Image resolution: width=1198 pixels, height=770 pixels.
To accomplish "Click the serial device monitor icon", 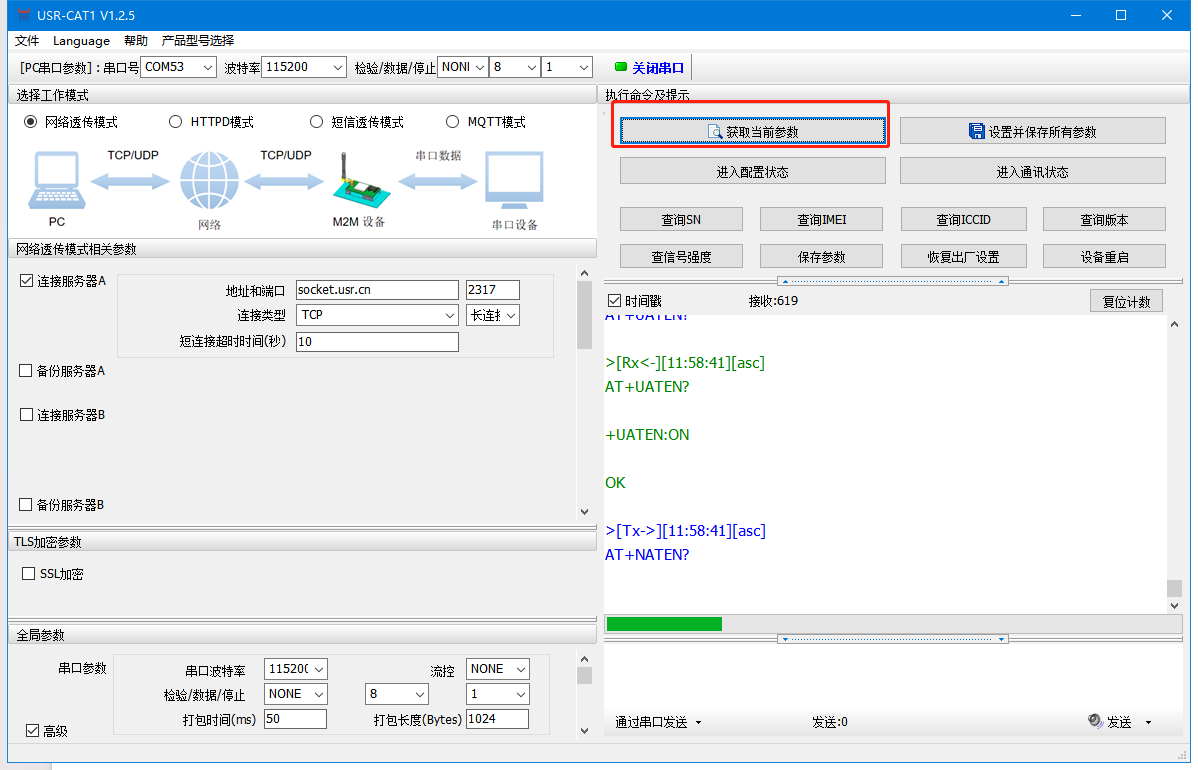I will (x=514, y=180).
